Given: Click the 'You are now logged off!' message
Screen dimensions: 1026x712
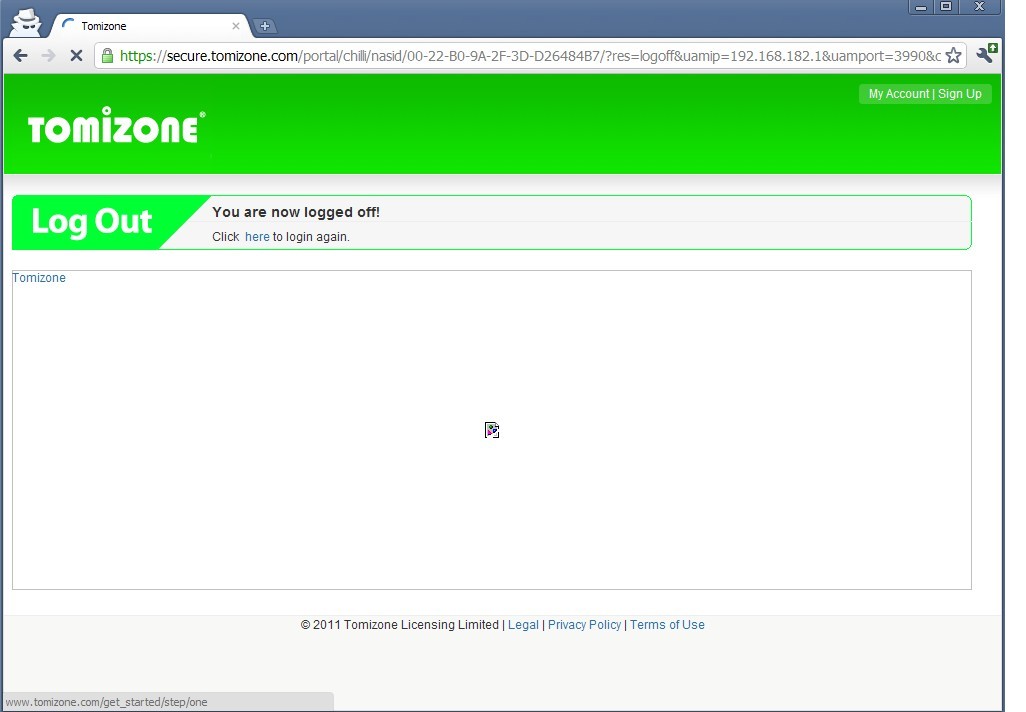Looking at the screenshot, I should pyautogui.click(x=296, y=212).
